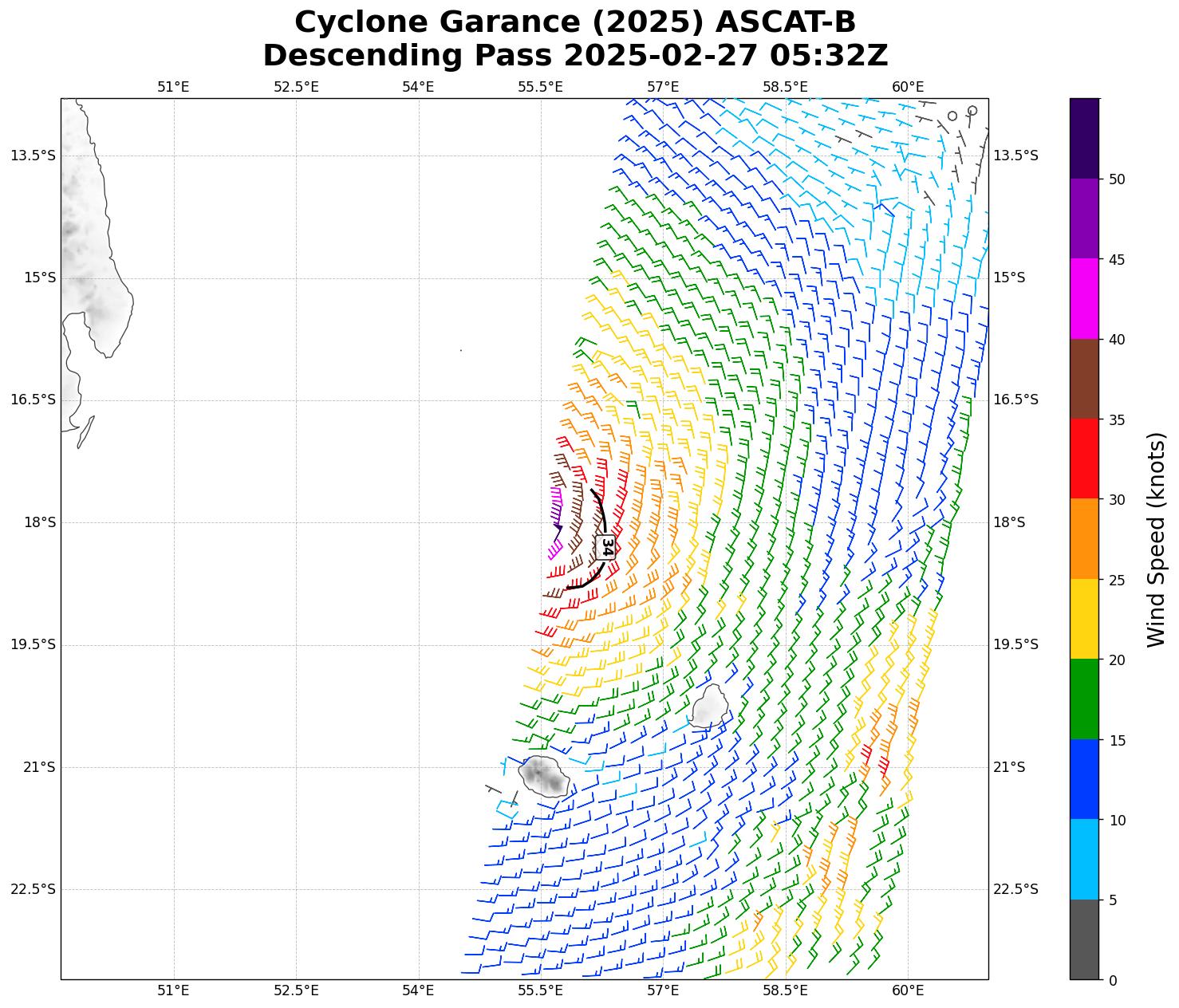The height and width of the screenshot is (1008, 1179).
Task: Click the light blue 5–10 knot colorbar band
Action: 1084,860
